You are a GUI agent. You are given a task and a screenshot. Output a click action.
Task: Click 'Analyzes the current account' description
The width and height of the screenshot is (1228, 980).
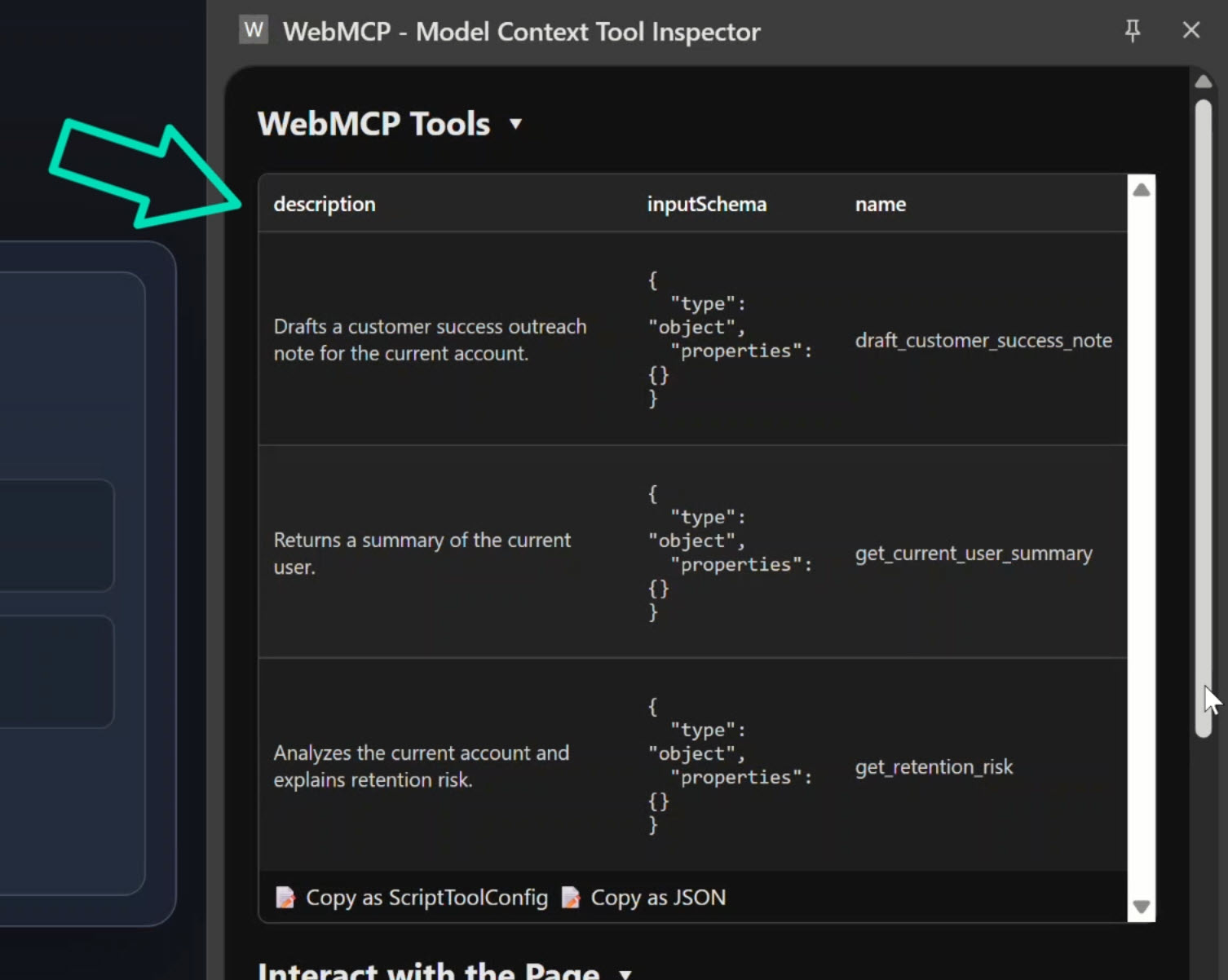[421, 766]
